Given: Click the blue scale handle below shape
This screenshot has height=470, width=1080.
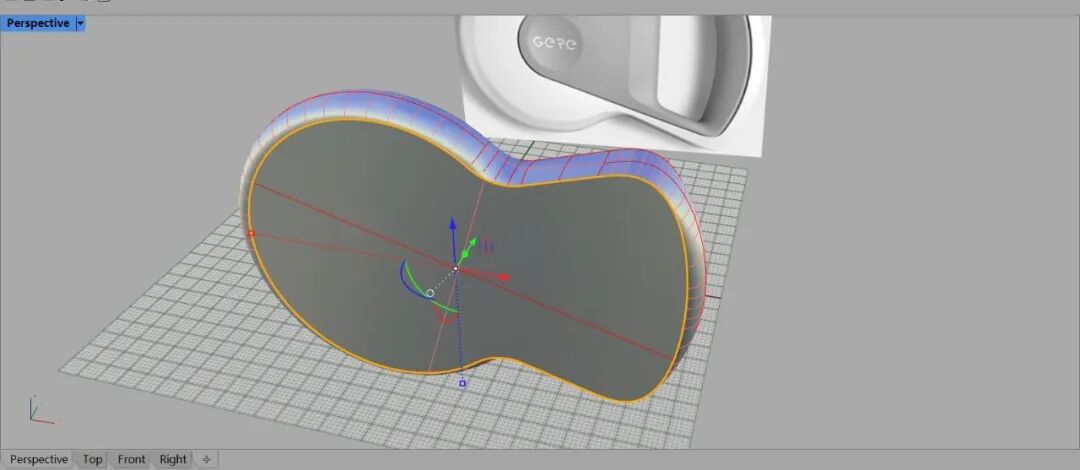Looking at the screenshot, I should tap(462, 383).
